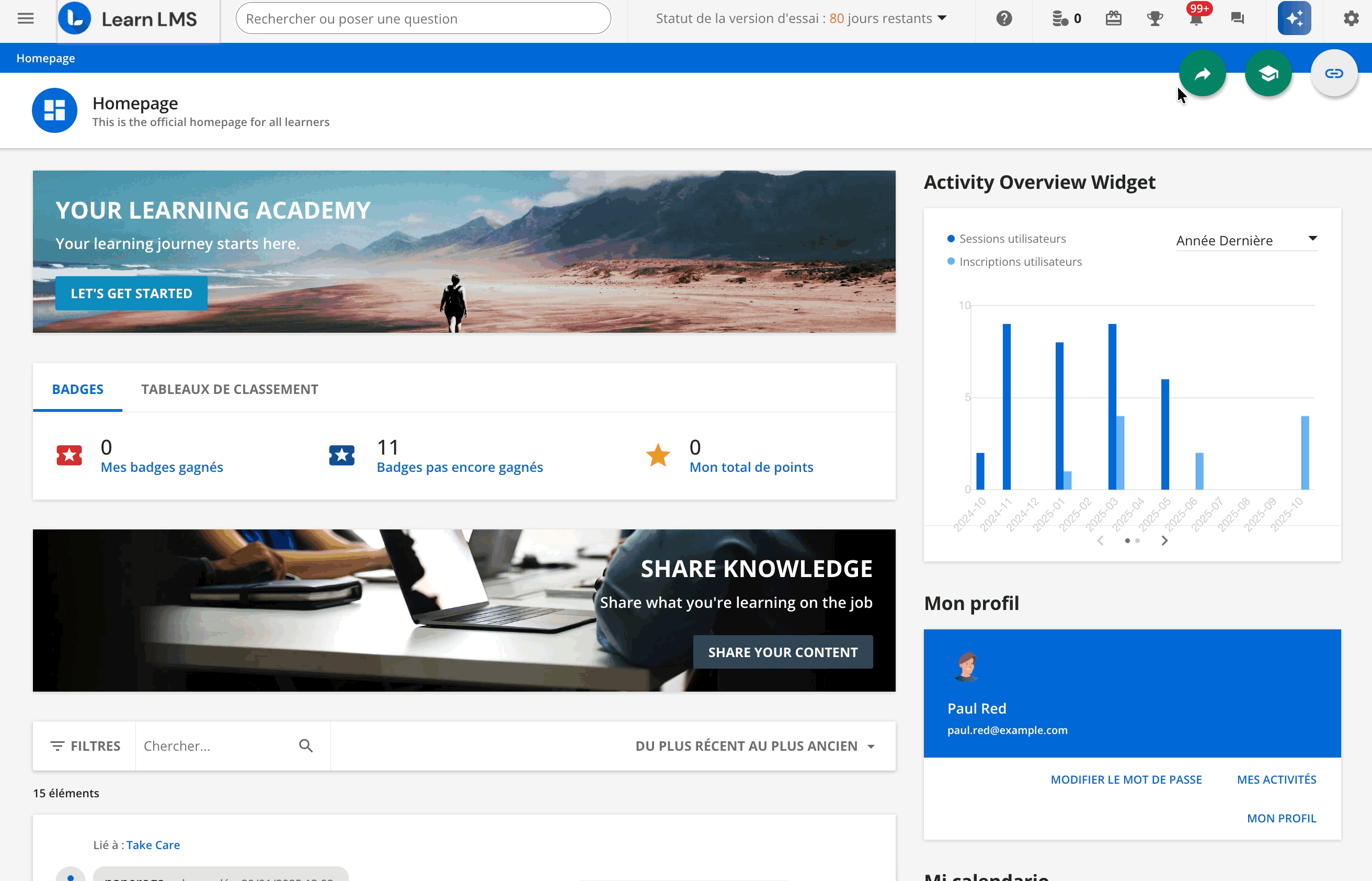This screenshot has height=881, width=1372.
Task: Open the settings gear icon
Action: (x=1350, y=18)
